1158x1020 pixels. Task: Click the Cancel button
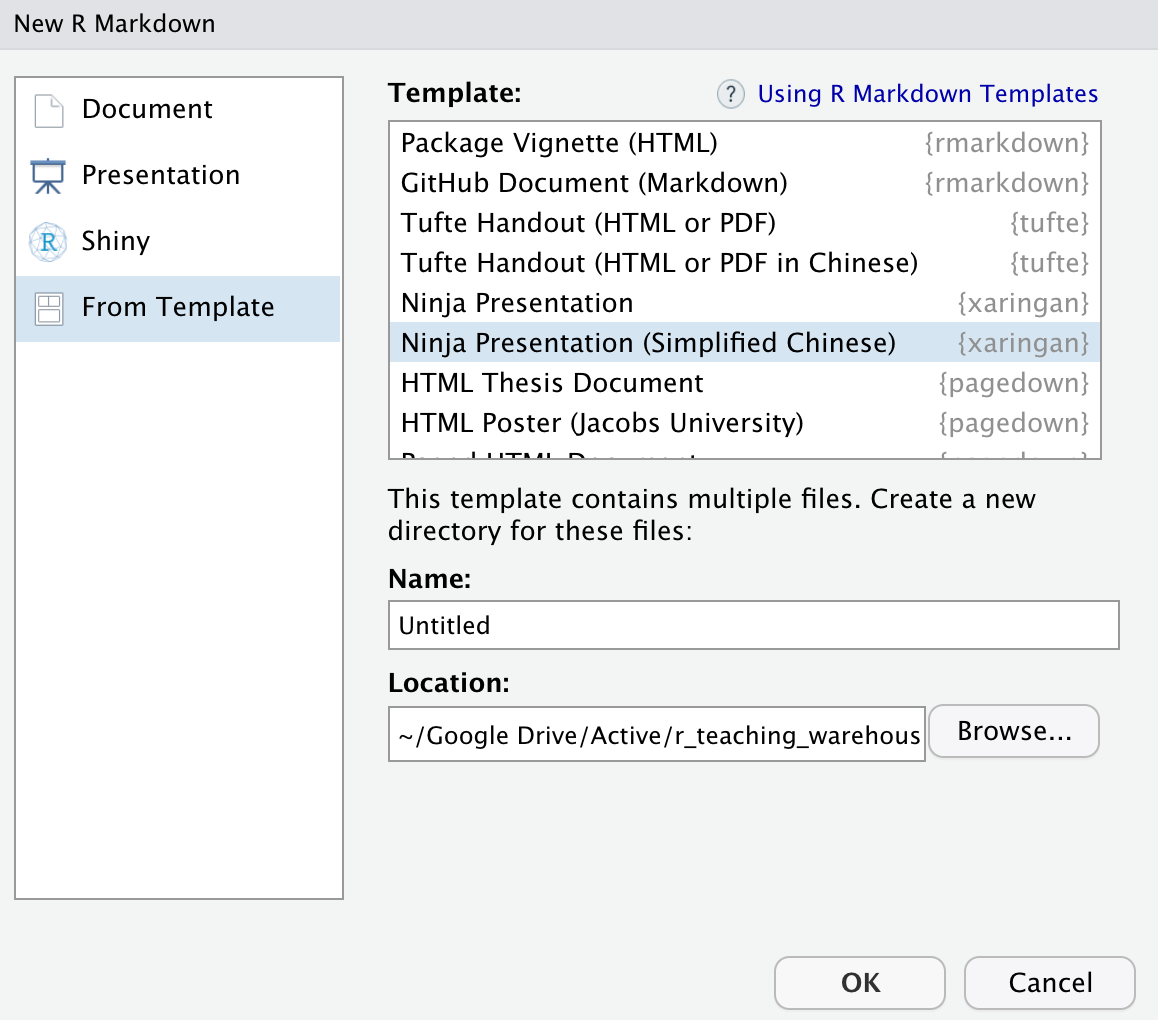coord(1049,982)
